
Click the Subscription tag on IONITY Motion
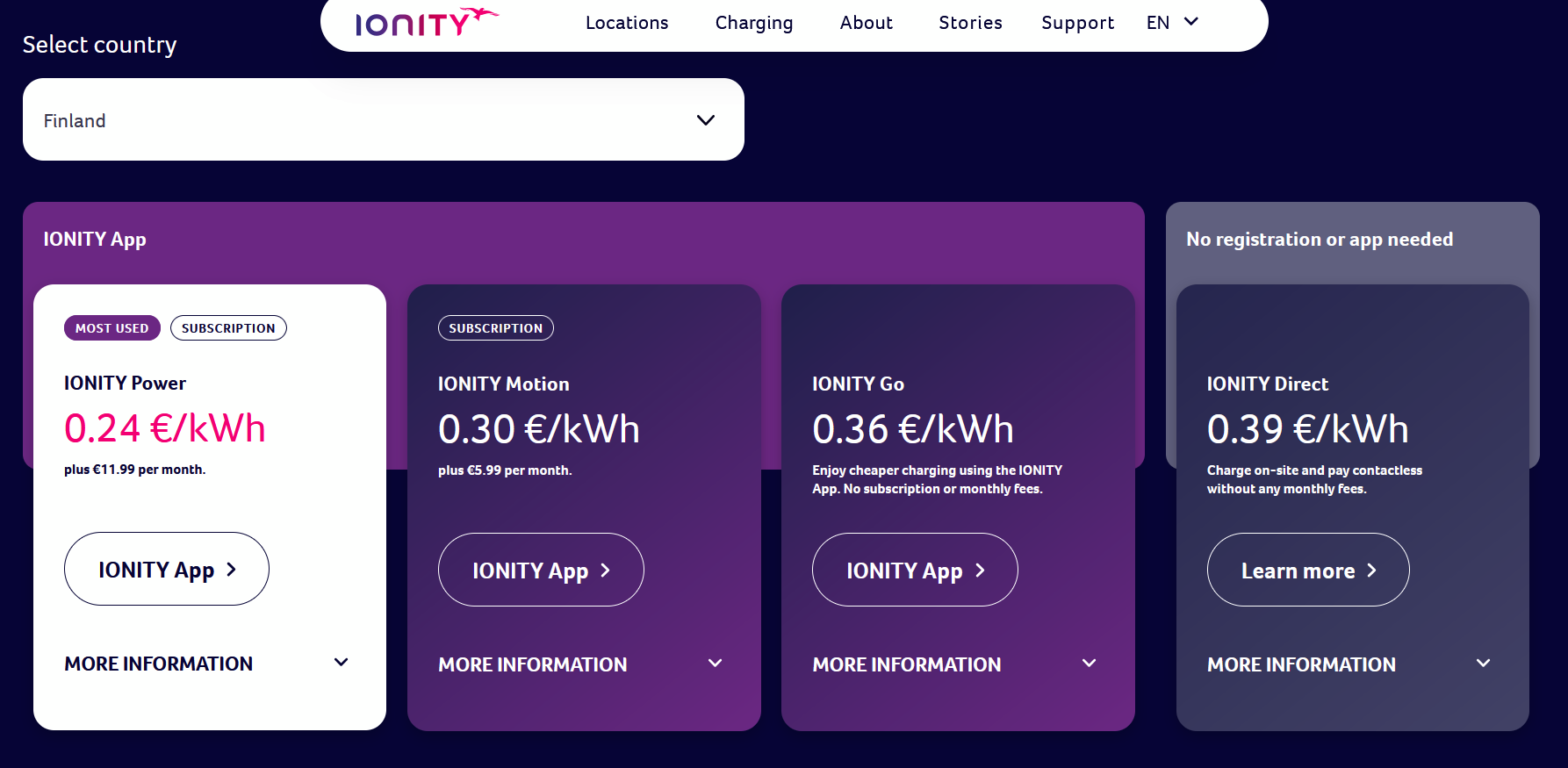pyautogui.click(x=496, y=328)
